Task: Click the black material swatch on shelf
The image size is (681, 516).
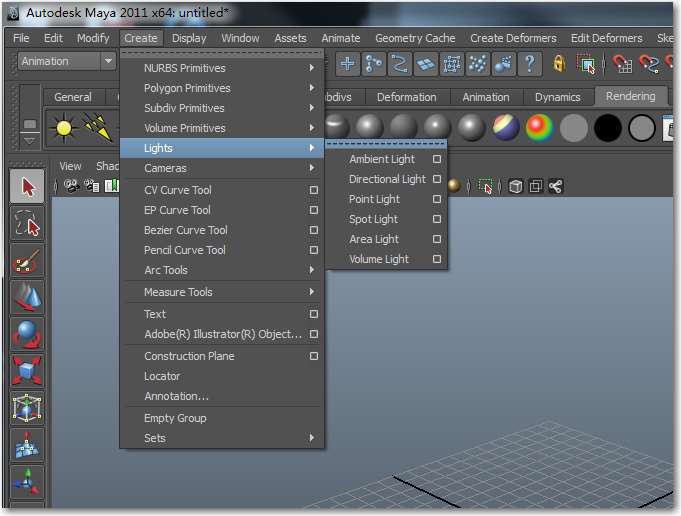Action: 608,128
